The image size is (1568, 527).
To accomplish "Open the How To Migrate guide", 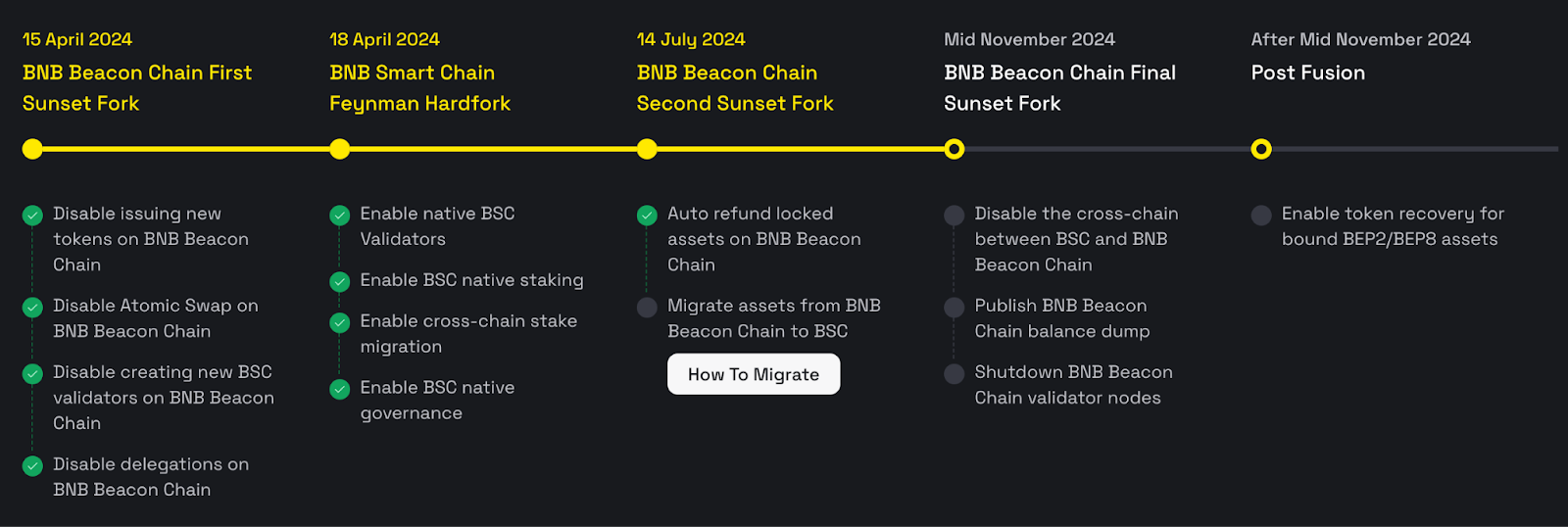I will click(754, 374).
